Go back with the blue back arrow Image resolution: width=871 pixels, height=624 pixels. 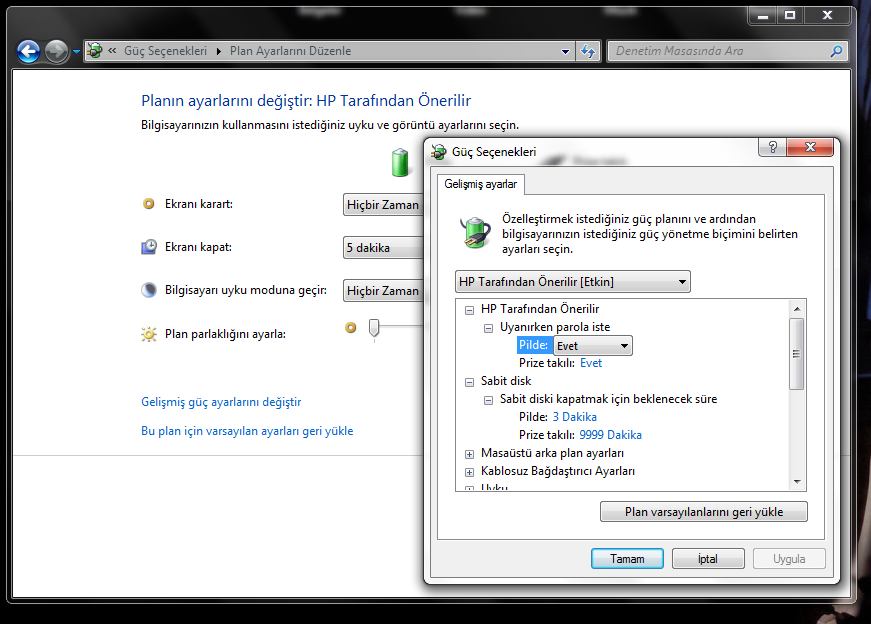[28, 52]
